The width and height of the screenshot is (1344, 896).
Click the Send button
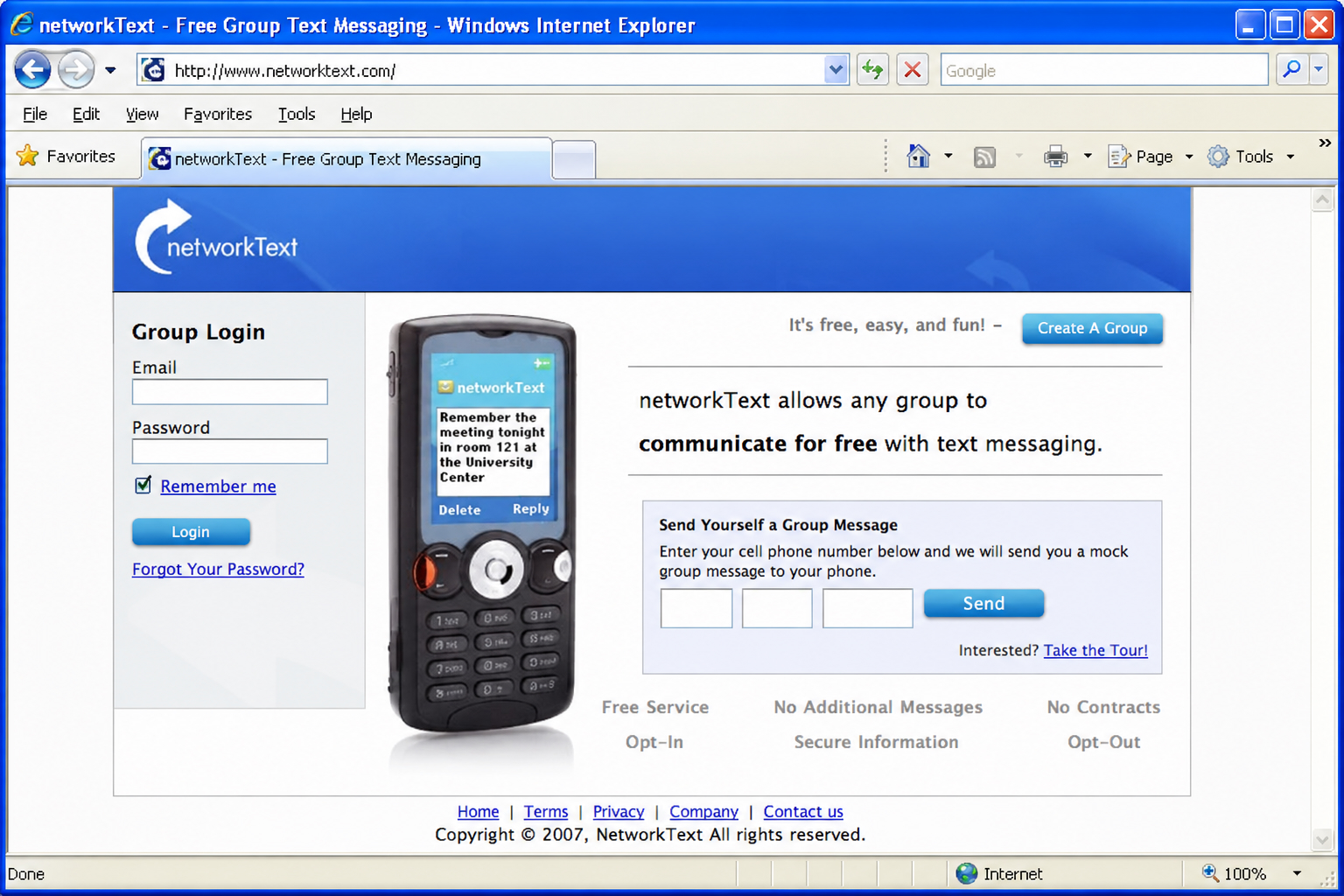(x=983, y=603)
